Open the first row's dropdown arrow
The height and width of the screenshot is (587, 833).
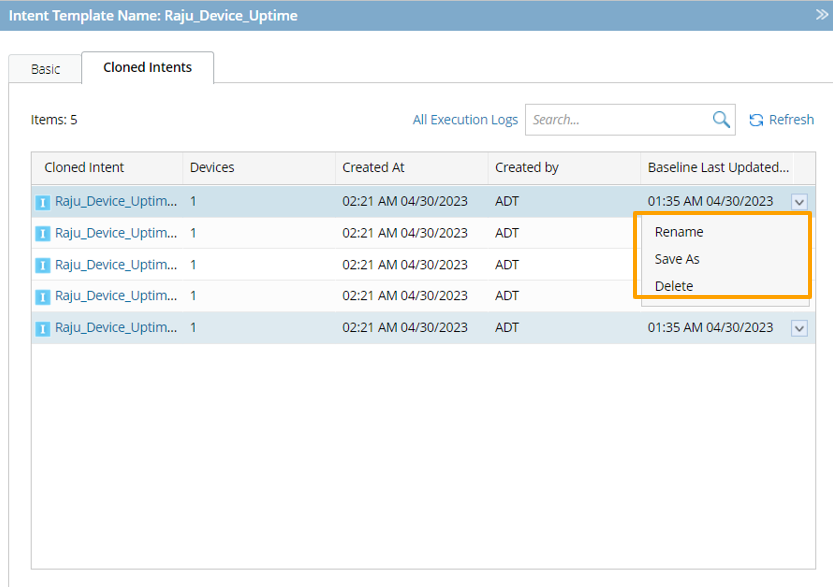tap(799, 202)
